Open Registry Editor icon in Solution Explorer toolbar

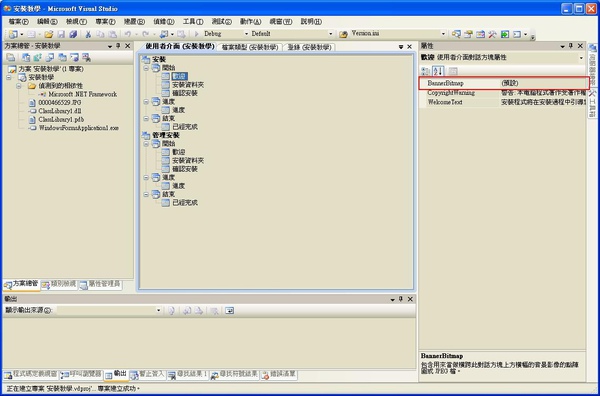38,58
